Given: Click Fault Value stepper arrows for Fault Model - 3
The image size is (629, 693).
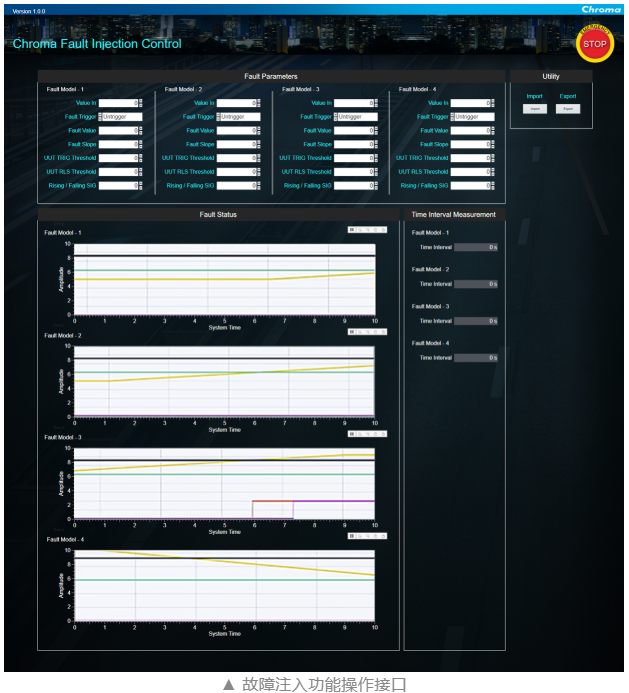Looking at the screenshot, I should tap(376, 131).
